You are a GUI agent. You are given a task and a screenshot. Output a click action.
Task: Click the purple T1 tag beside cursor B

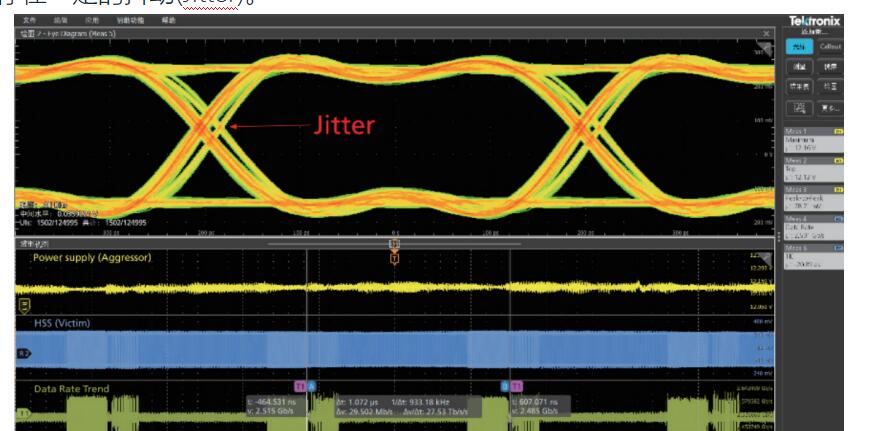[x=516, y=386]
